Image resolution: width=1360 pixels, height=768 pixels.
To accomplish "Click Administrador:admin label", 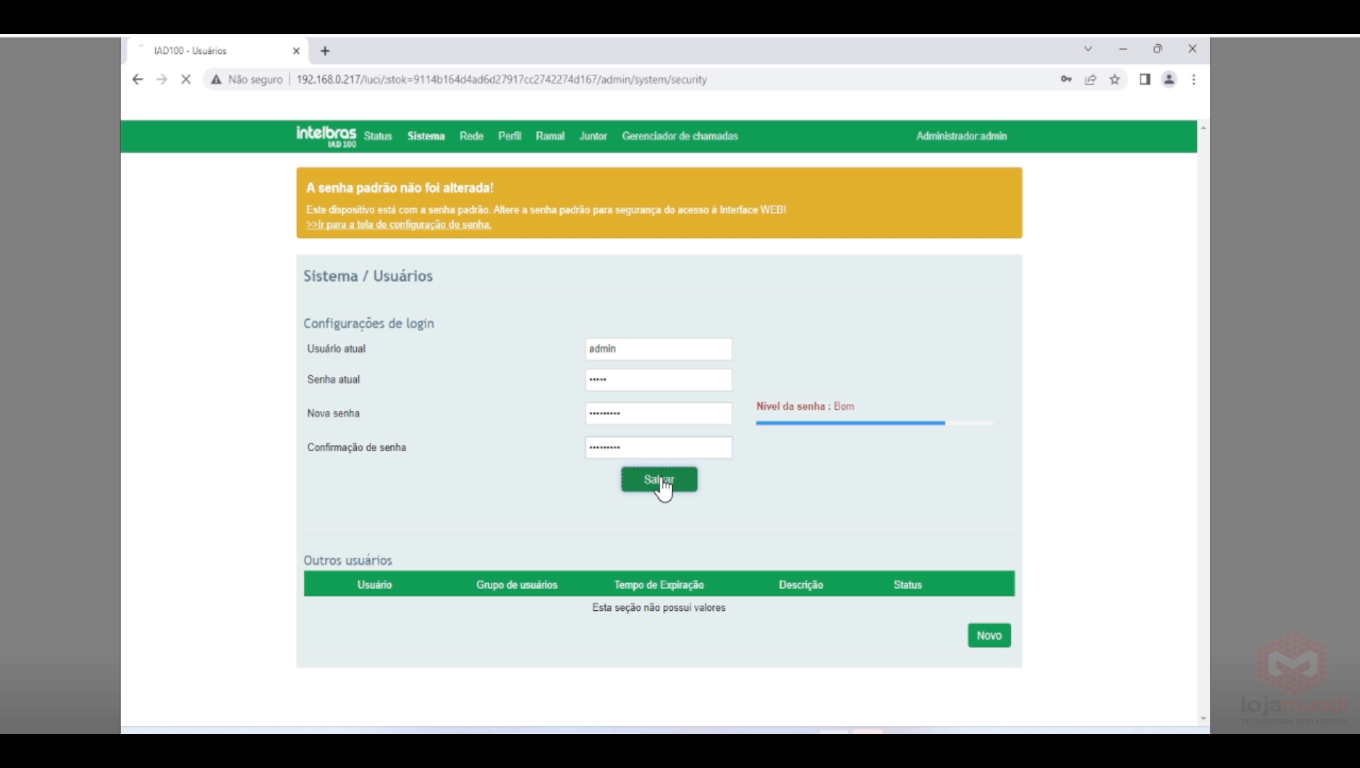I will [961, 136].
